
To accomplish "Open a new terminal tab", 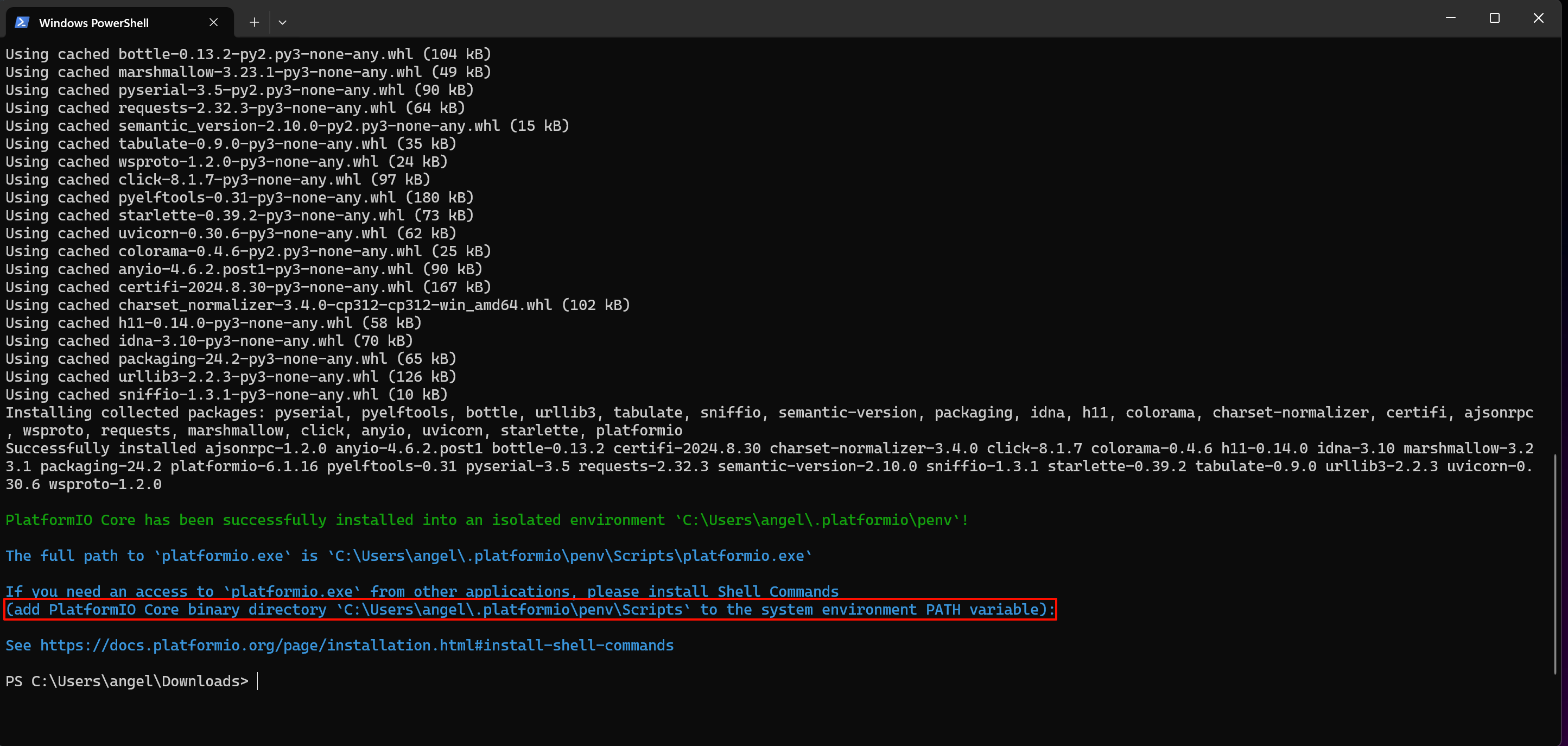I will pos(255,23).
